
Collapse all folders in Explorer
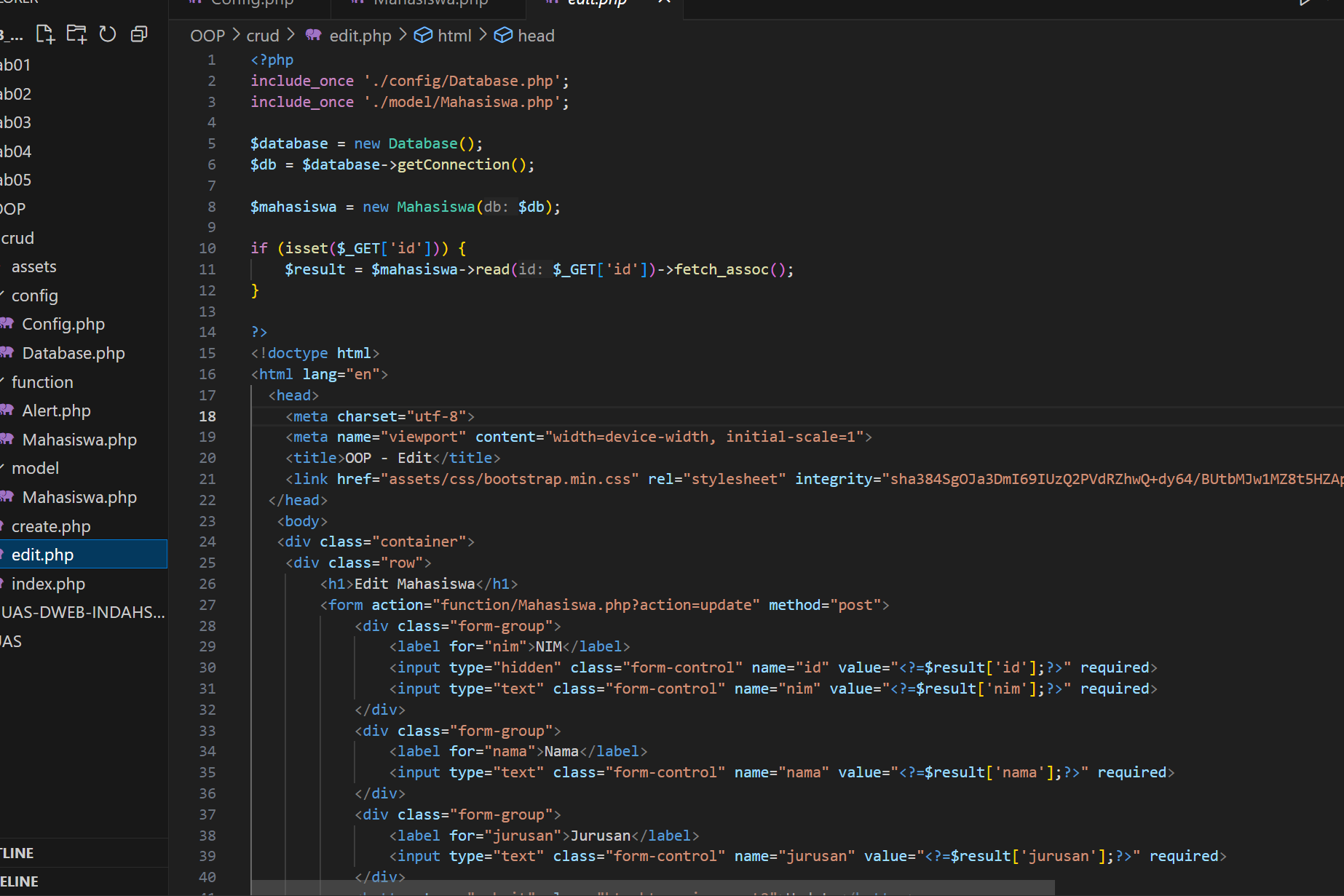(139, 34)
